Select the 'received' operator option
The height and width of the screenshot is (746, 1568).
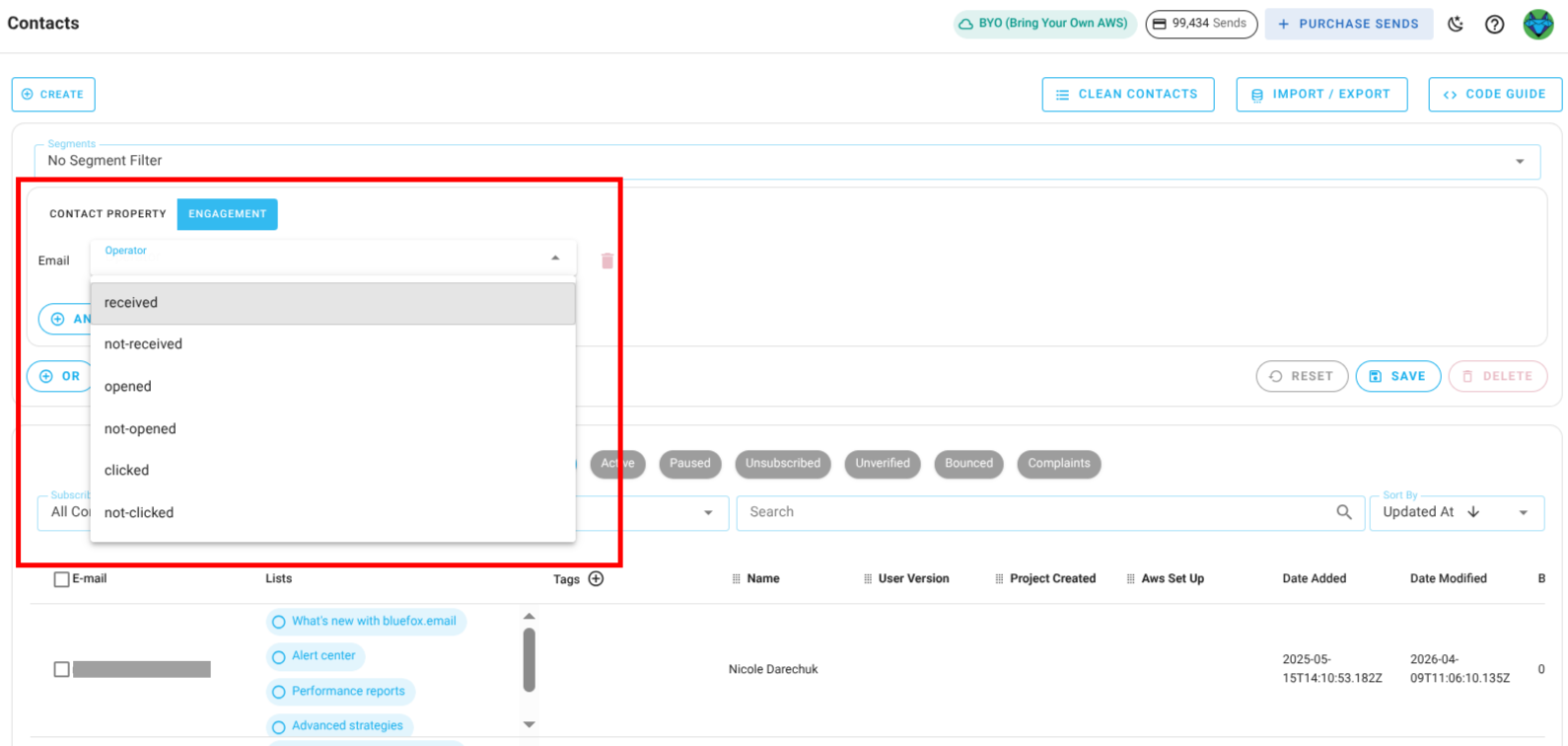(x=333, y=303)
